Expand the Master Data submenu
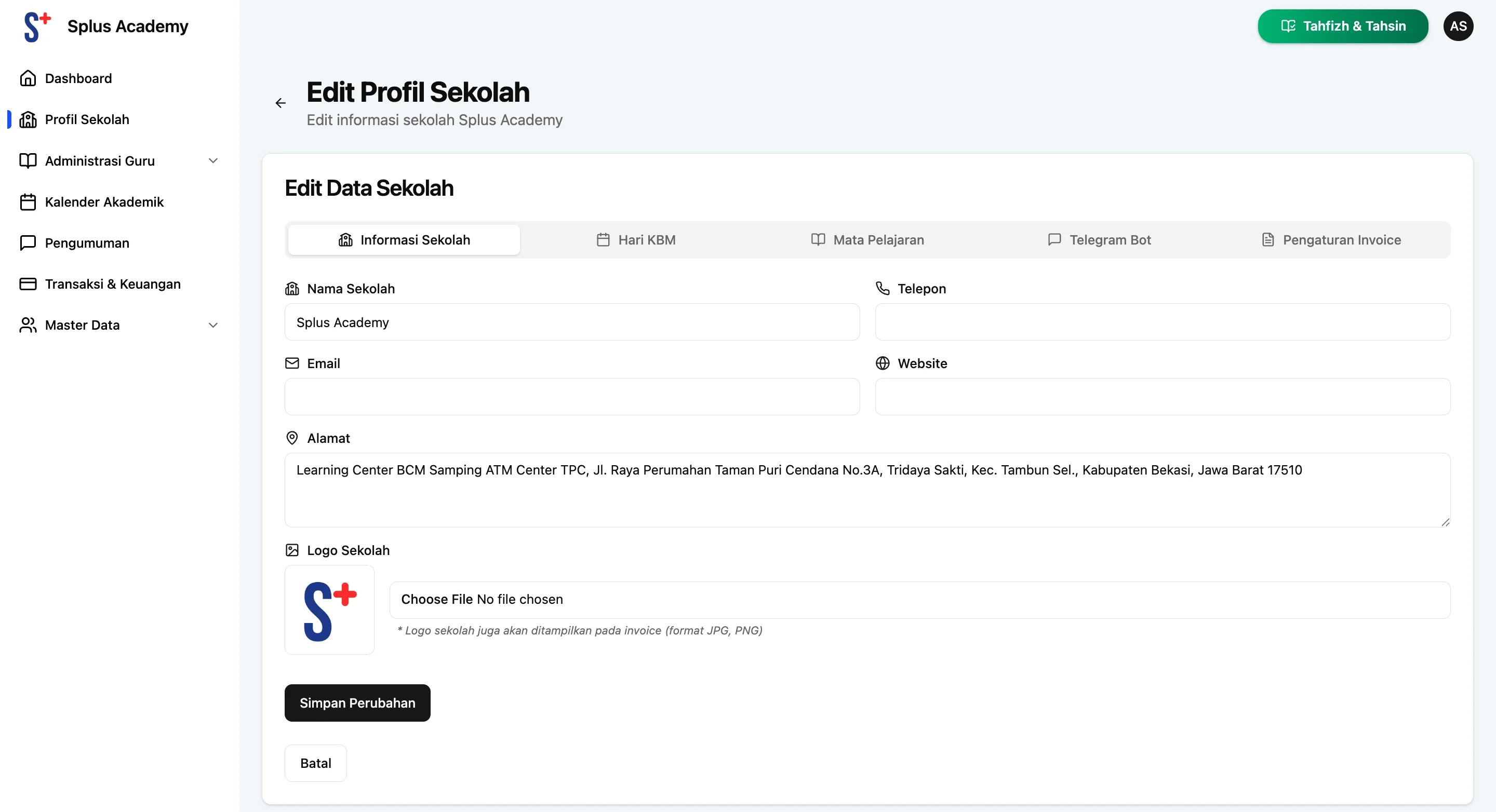Image resolution: width=1496 pixels, height=812 pixels. pos(212,325)
